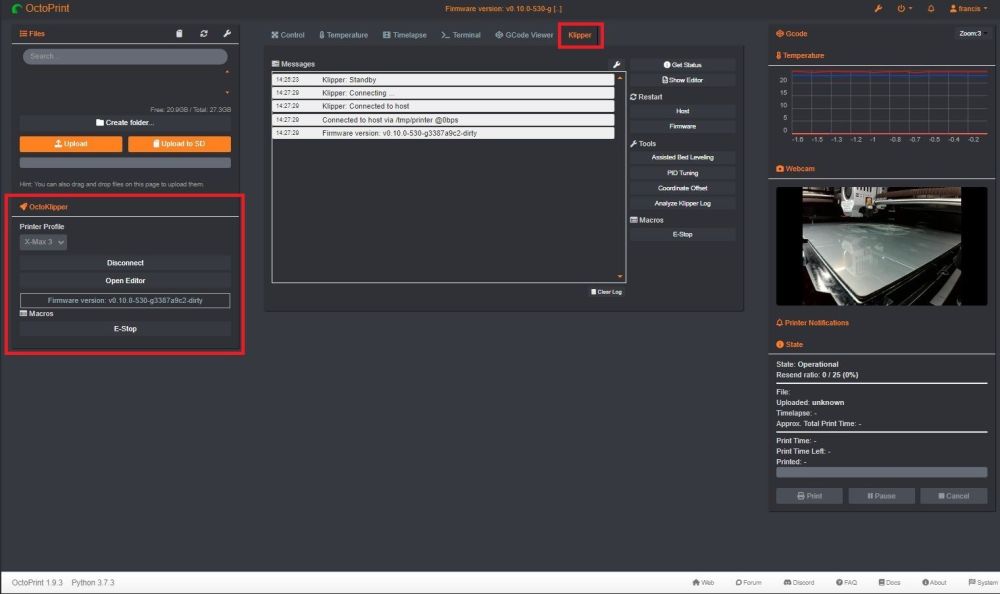This screenshot has height=594, width=1000.
Task: Click the SD card icon in Files header
Action: tap(179, 34)
